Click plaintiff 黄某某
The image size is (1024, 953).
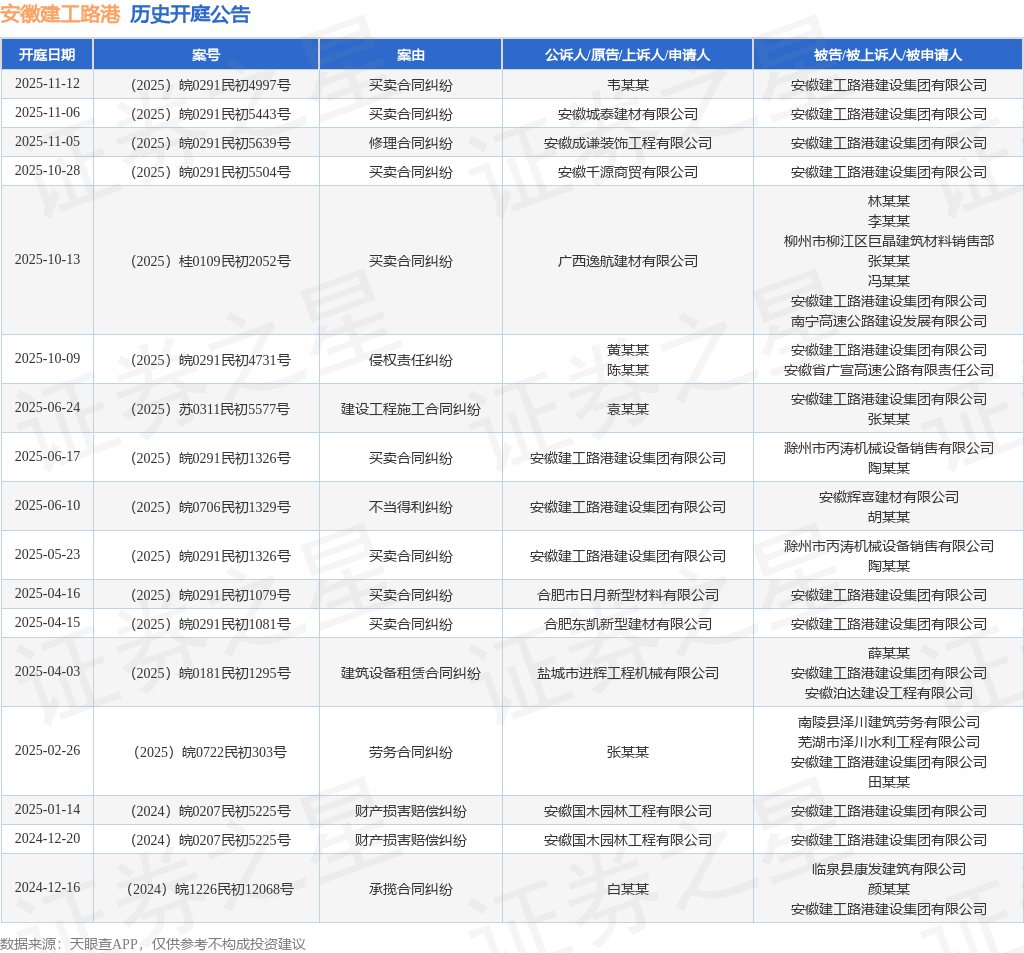628,350
